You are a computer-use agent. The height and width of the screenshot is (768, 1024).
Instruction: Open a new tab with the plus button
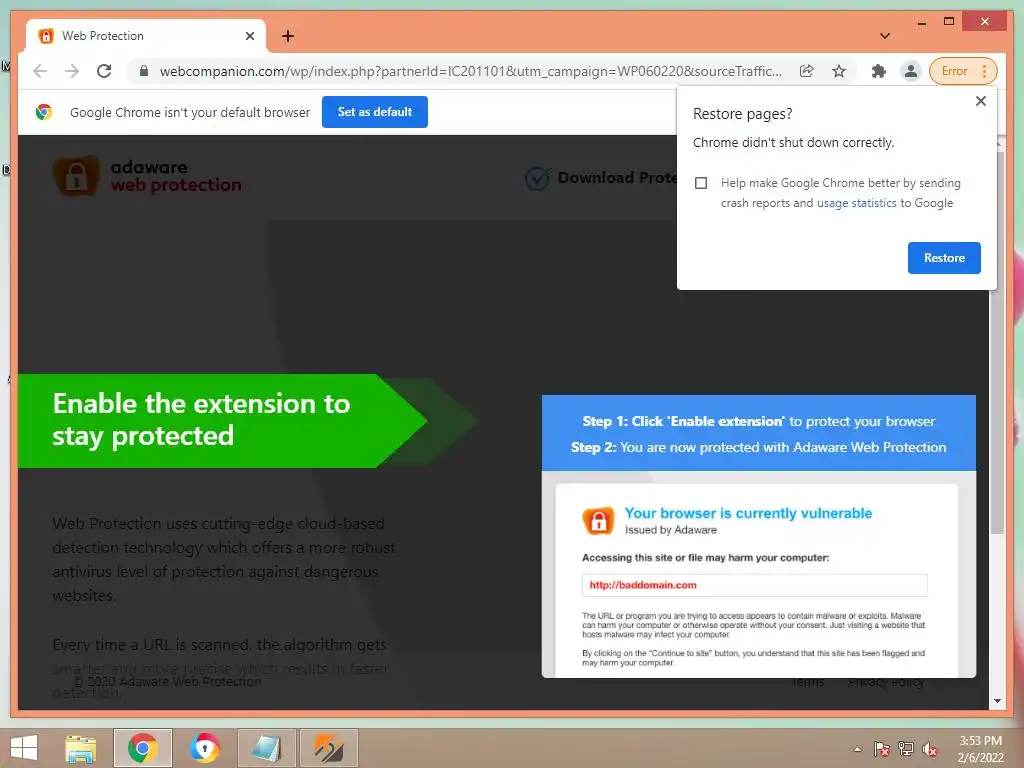point(288,36)
